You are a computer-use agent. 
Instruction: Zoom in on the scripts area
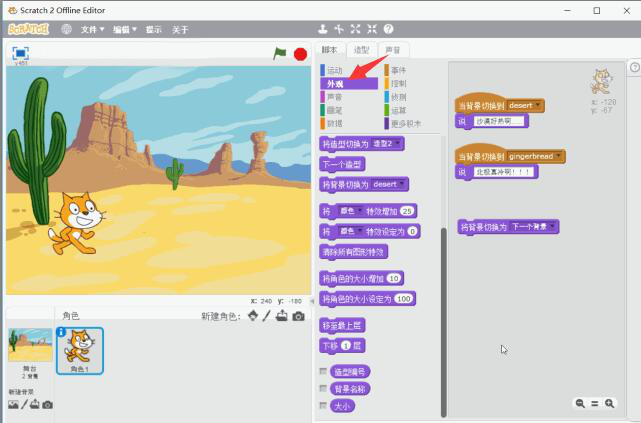609,403
